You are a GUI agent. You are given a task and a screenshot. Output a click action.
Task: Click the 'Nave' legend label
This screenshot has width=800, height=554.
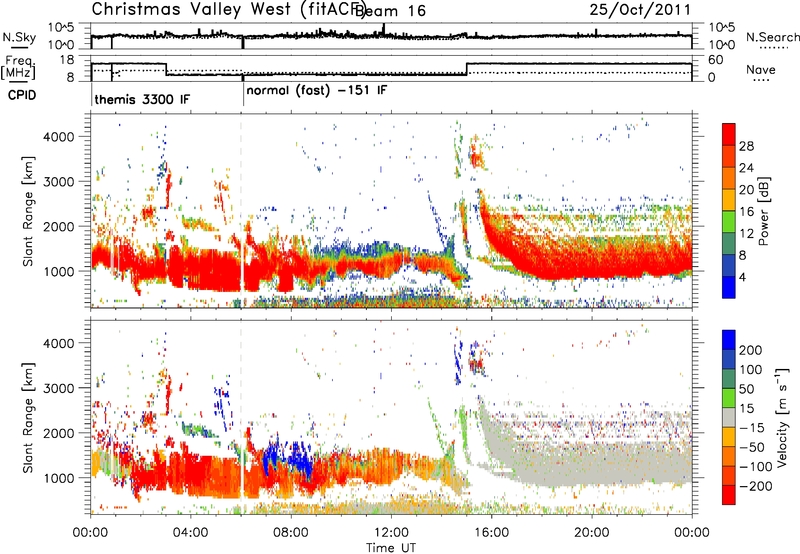point(761,70)
